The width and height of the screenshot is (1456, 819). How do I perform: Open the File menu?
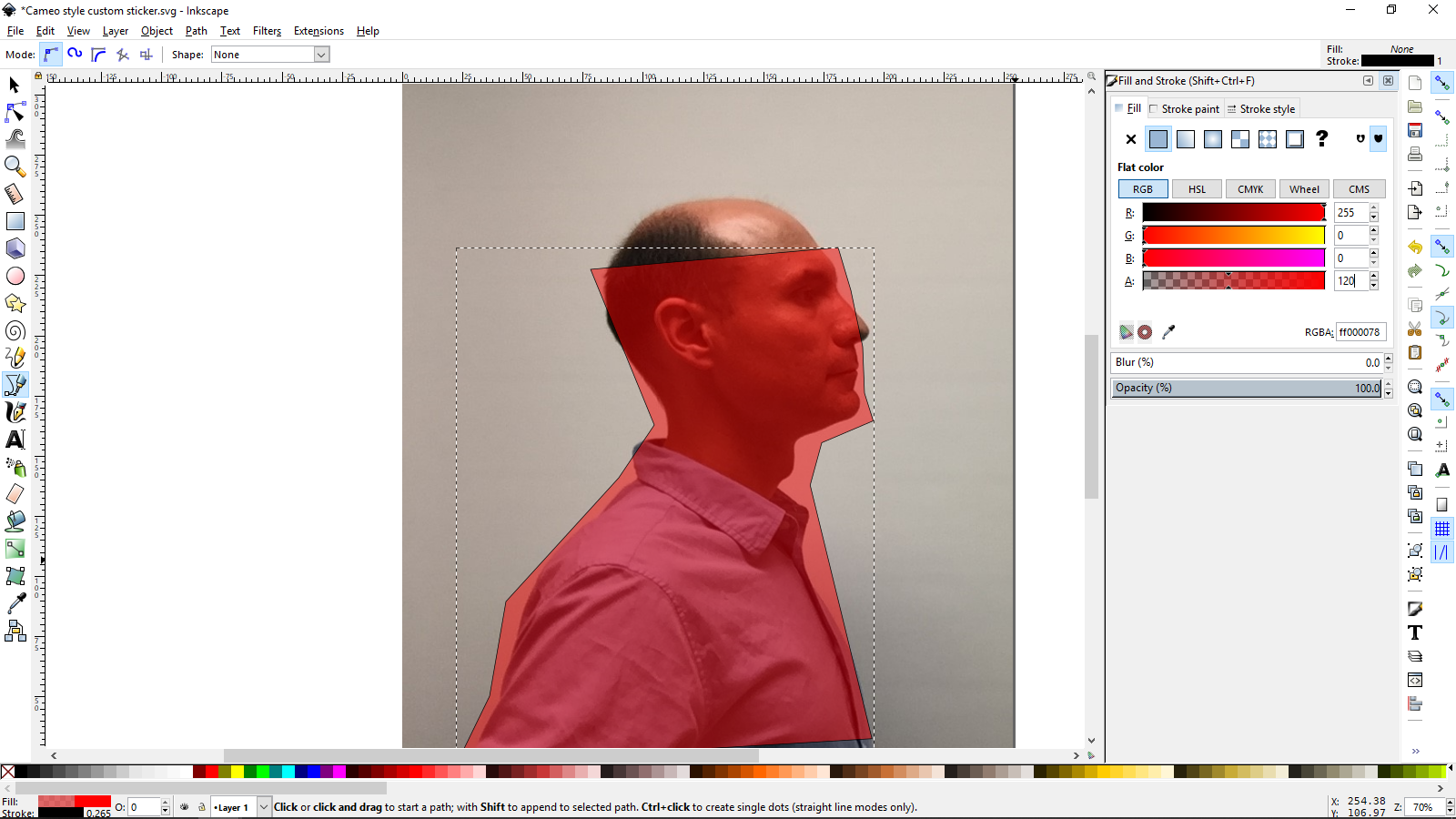[15, 31]
